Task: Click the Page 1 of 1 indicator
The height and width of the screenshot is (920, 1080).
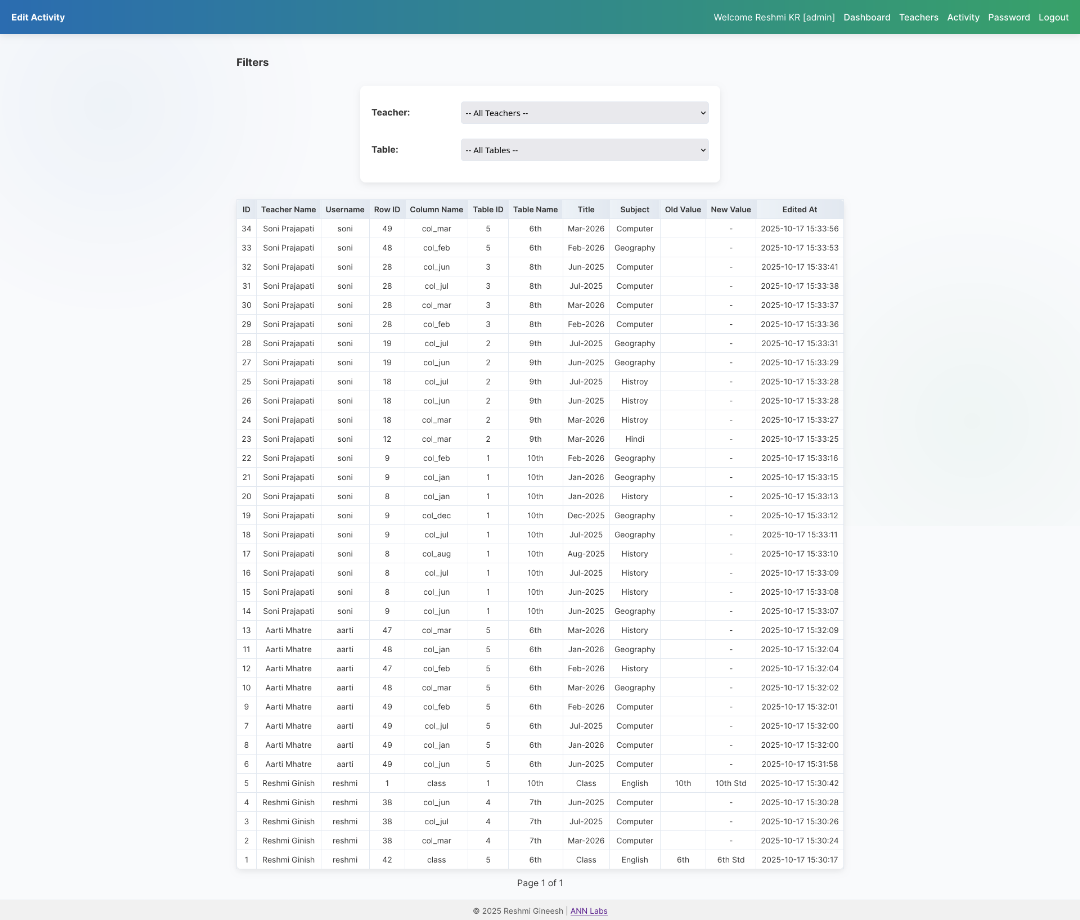Action: tap(540, 883)
